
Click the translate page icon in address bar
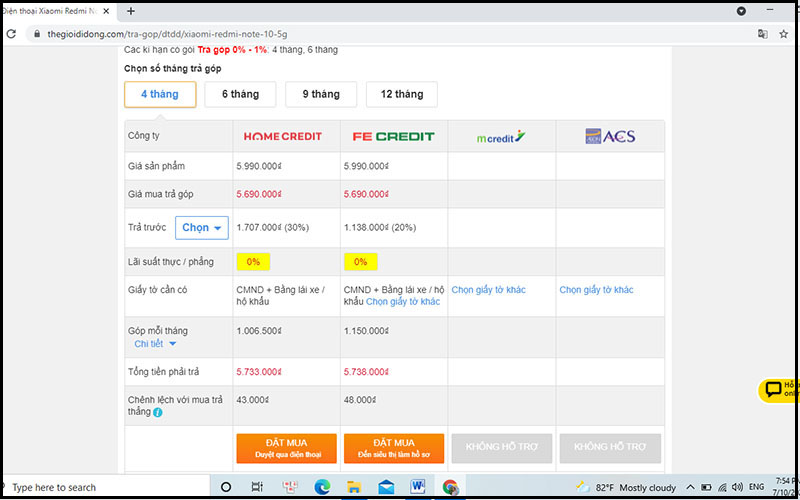click(763, 33)
